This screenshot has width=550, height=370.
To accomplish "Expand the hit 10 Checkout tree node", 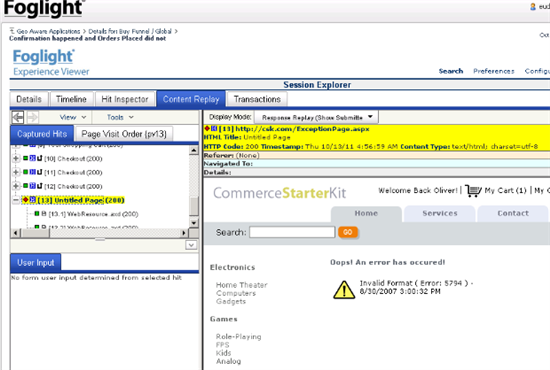I will 16,159.
